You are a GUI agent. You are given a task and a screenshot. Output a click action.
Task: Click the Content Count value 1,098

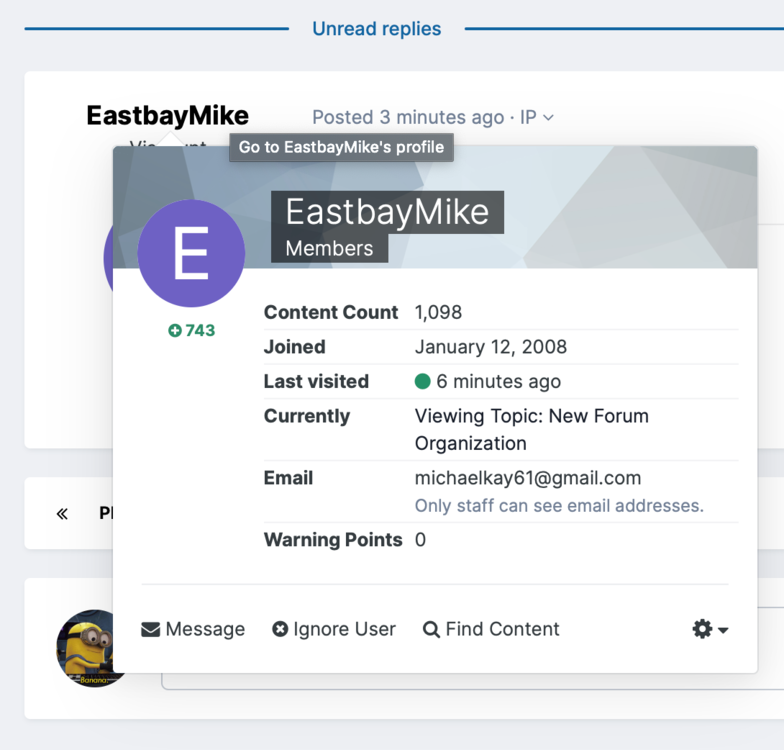(x=438, y=313)
